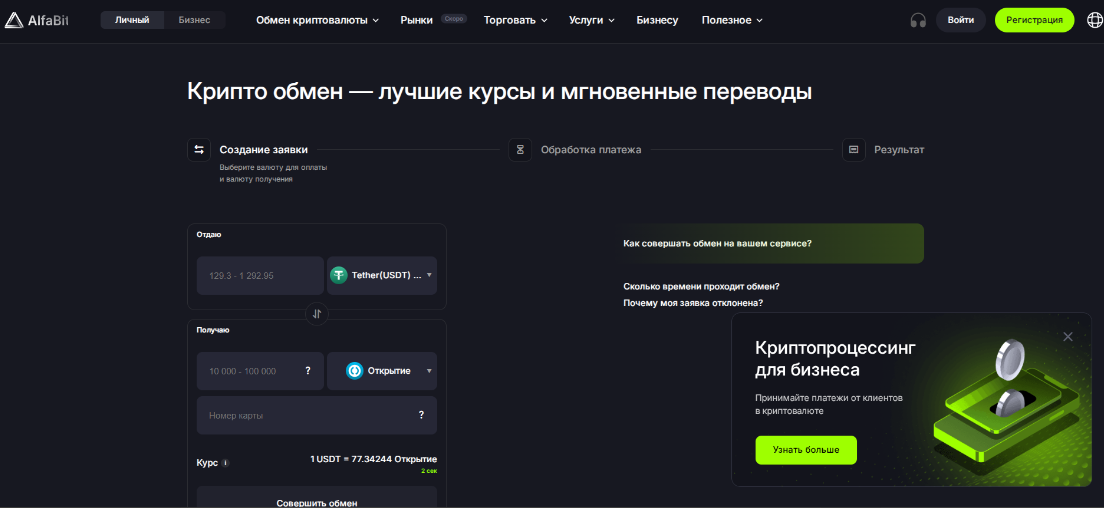Select the rate text '1 USDT = 77.34244 Открытие'
This screenshot has height=508, width=1104.
[x=373, y=459]
